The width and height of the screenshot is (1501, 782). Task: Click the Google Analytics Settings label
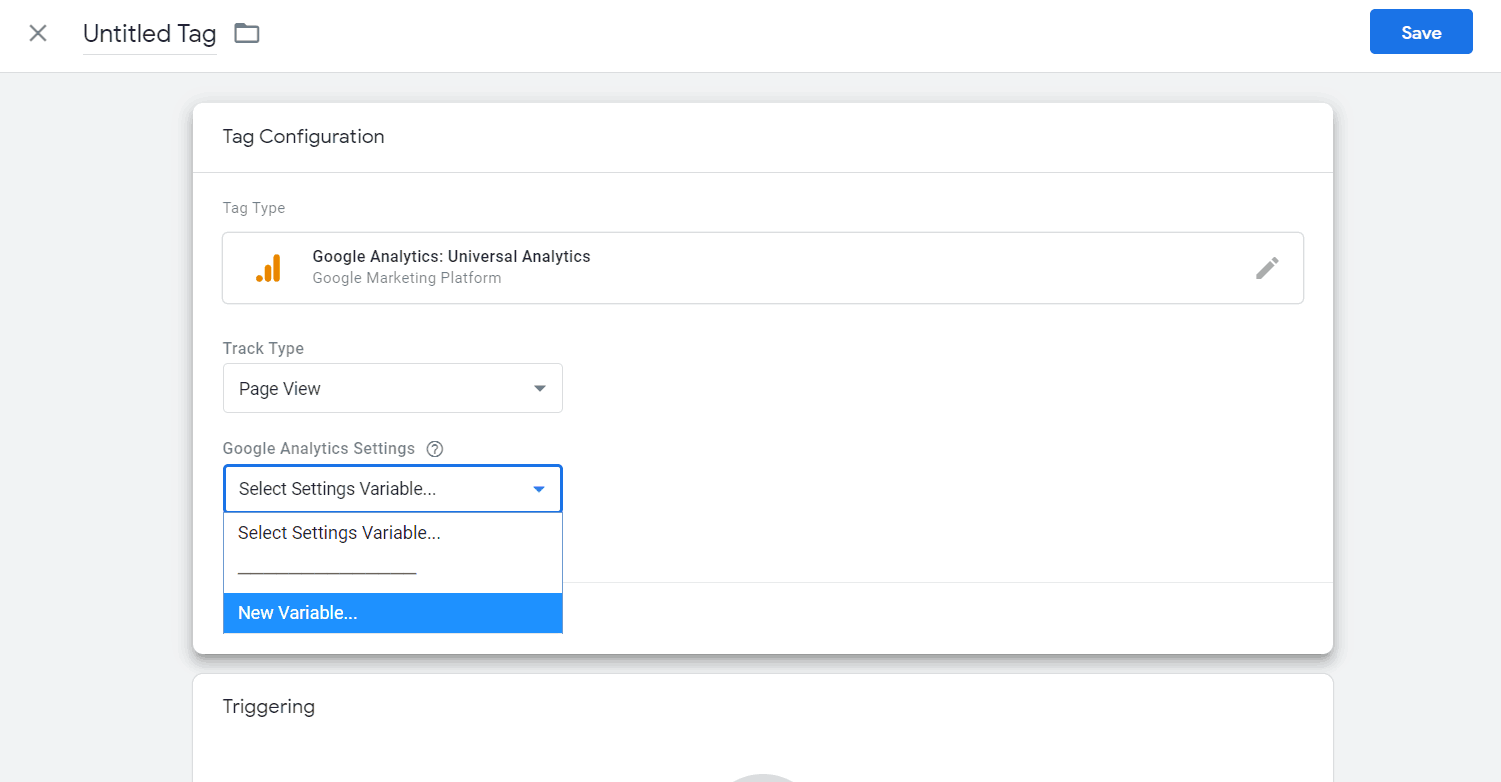318,449
